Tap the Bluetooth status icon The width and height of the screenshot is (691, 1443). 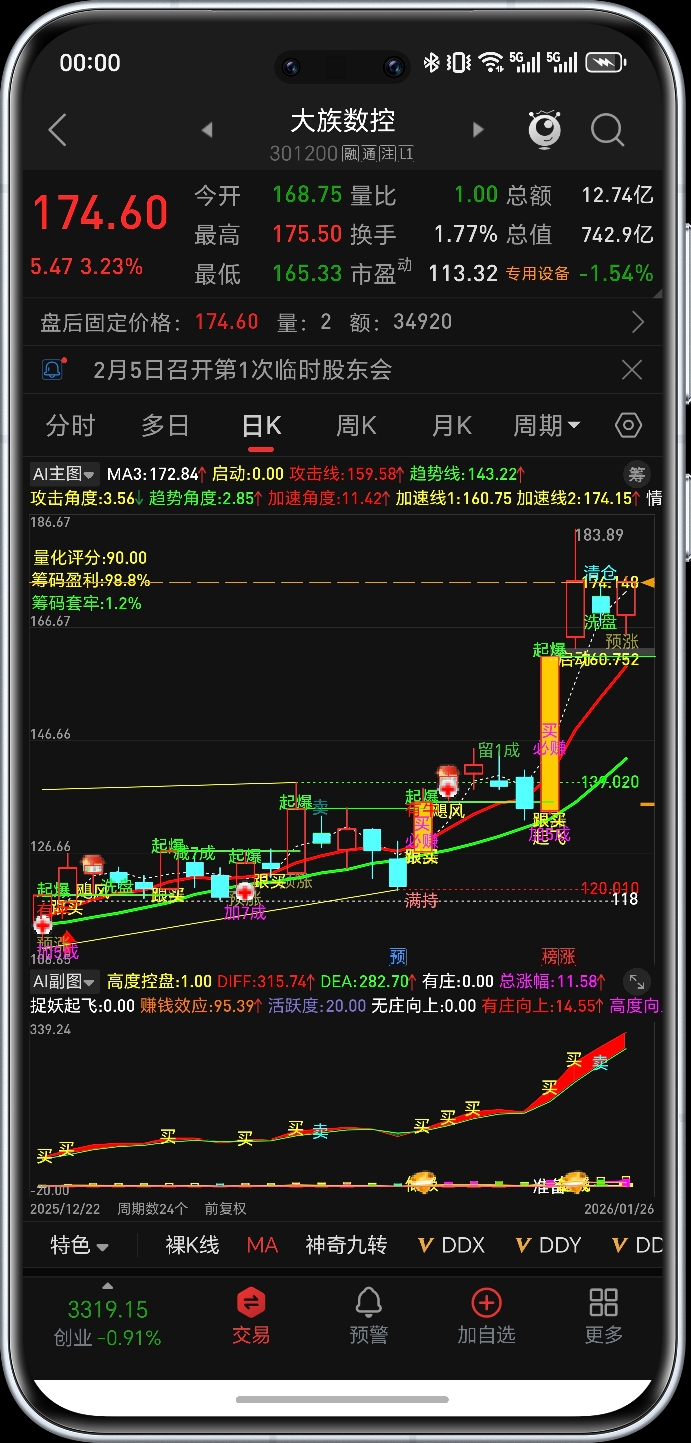[432, 63]
